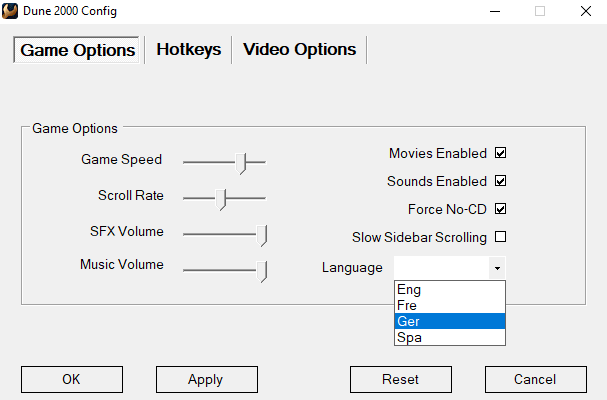The height and width of the screenshot is (400, 607).
Task: Select Eng from the language list
Action: [449, 290]
